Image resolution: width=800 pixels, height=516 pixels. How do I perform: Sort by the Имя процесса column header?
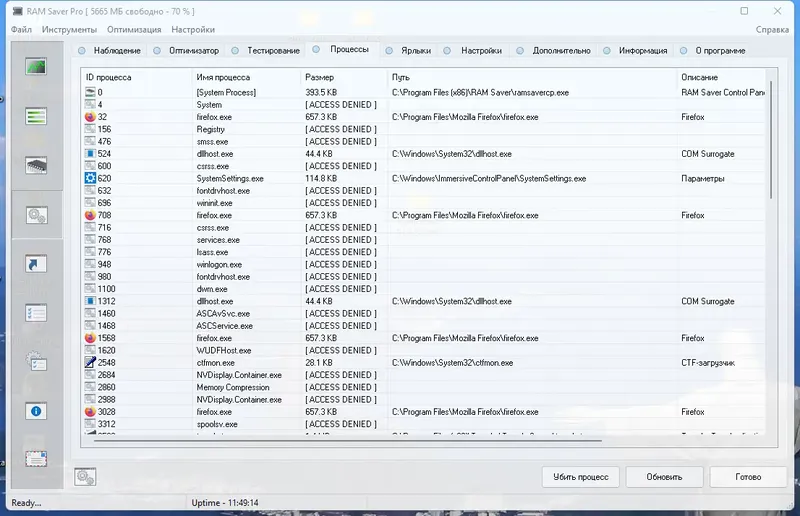click(246, 77)
